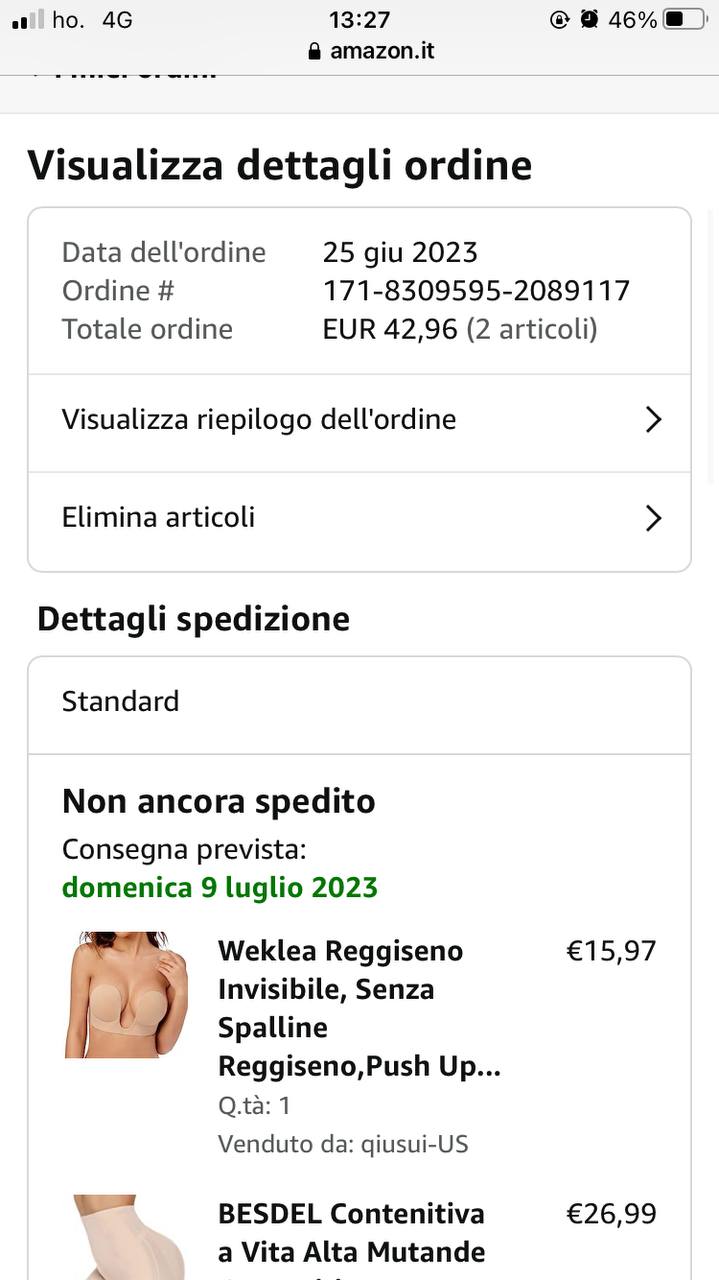Tap the €15,97 price of Weklea item
Viewport: 719px width, 1280px height.
(x=611, y=950)
